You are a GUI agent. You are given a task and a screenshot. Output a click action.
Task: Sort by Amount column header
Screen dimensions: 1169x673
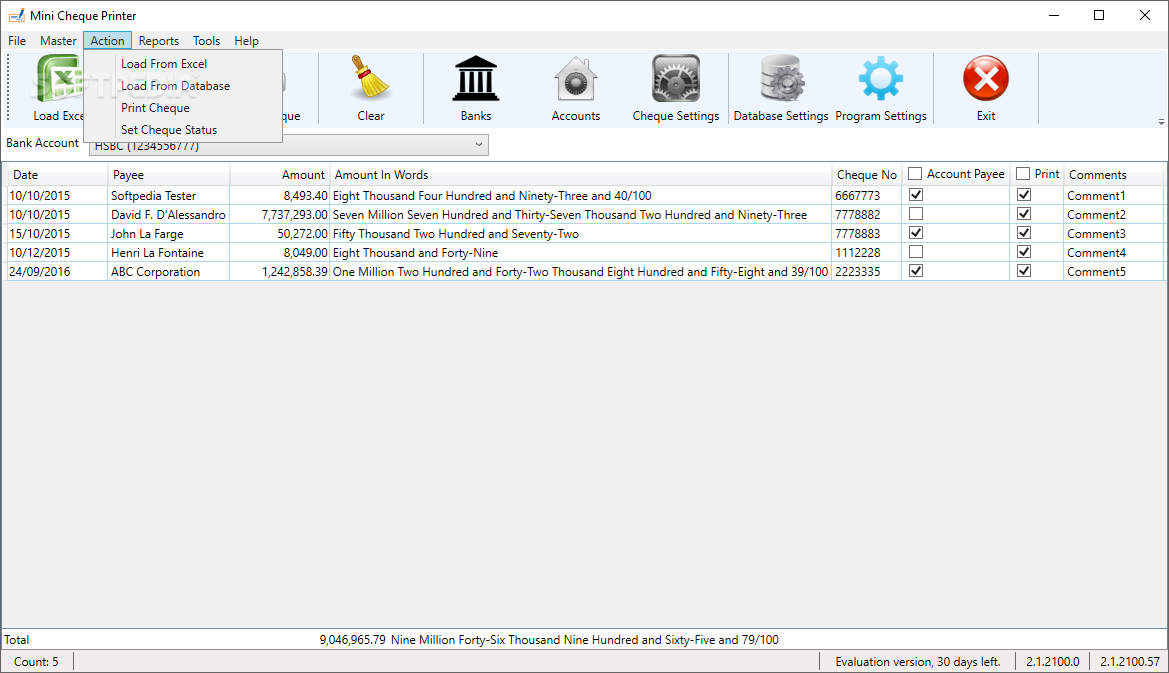coord(280,174)
